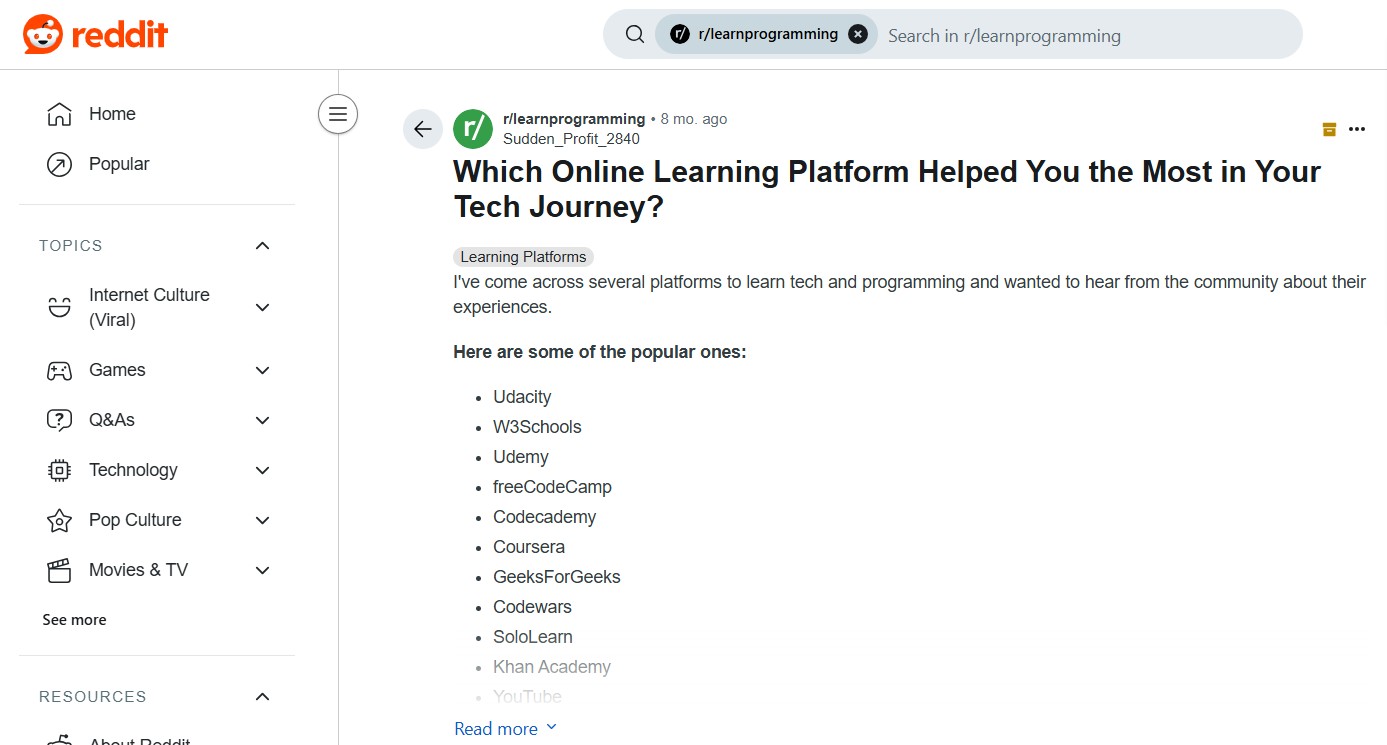Click See more under topics
Viewport: 1387px width, 745px height.
click(74, 620)
